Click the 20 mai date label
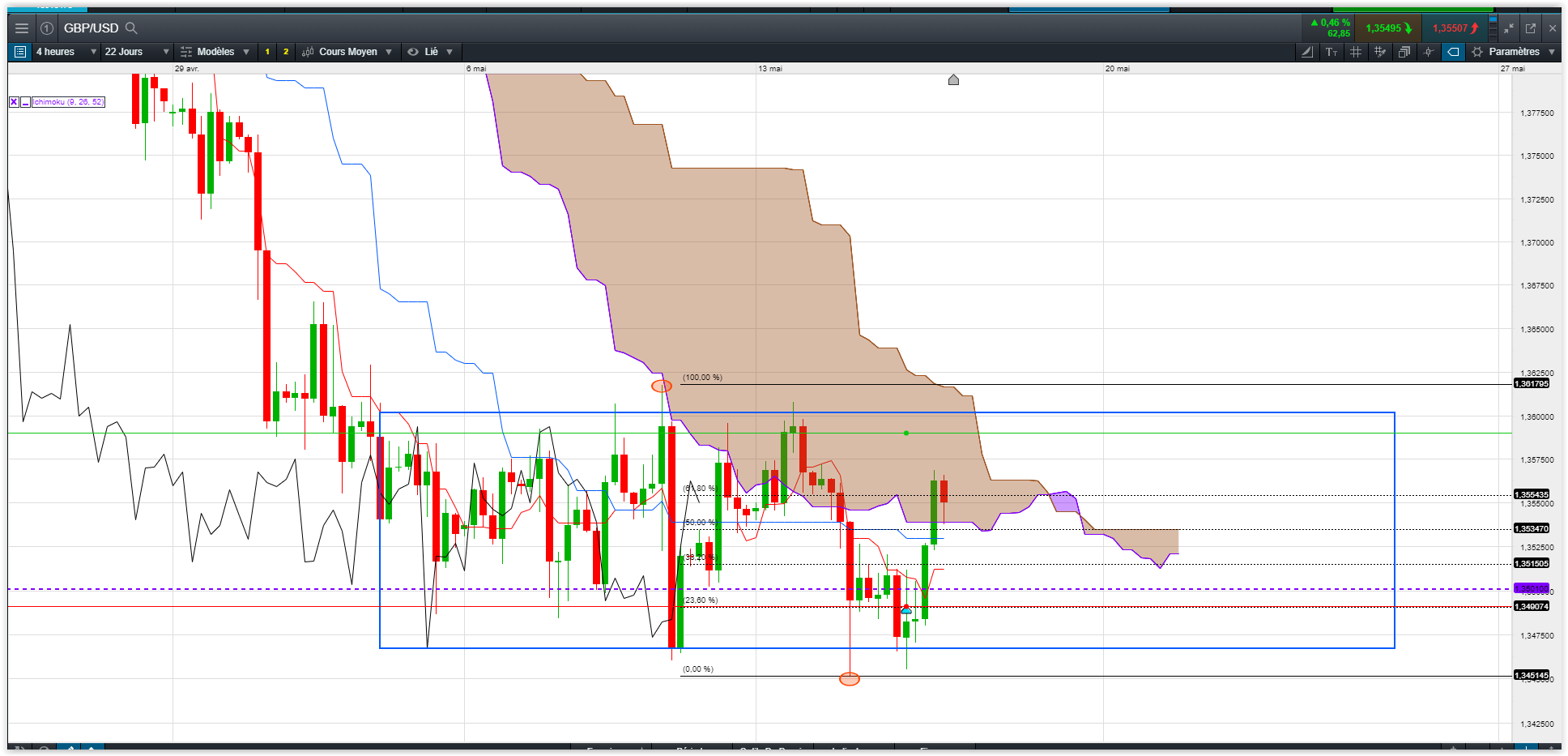 tap(1118, 69)
